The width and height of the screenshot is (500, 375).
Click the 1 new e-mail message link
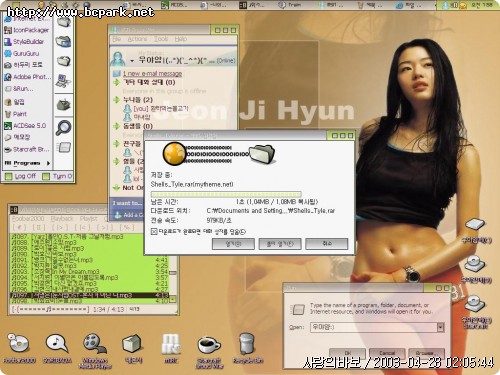(153, 73)
